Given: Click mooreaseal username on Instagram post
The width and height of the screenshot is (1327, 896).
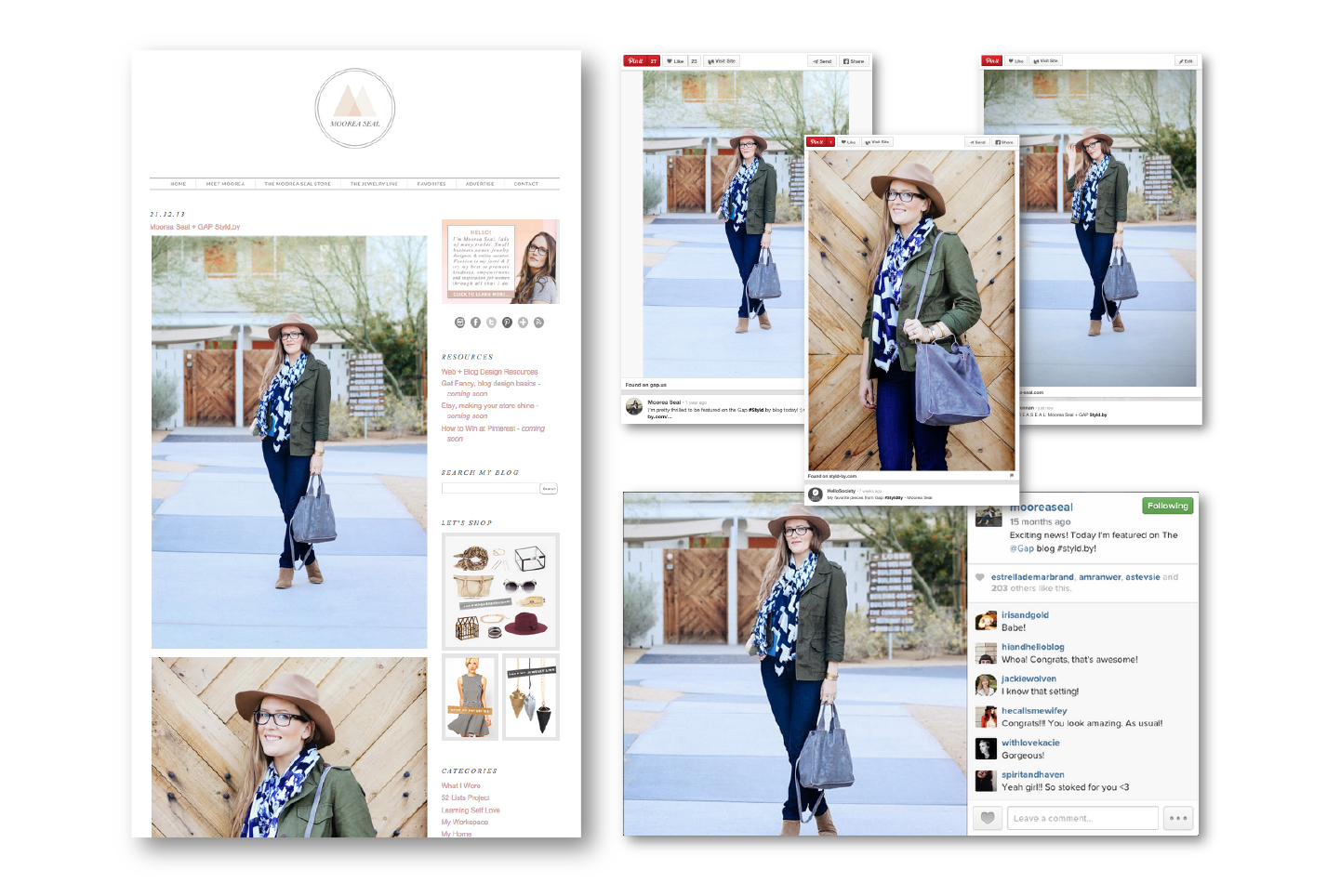Looking at the screenshot, I should (1042, 507).
